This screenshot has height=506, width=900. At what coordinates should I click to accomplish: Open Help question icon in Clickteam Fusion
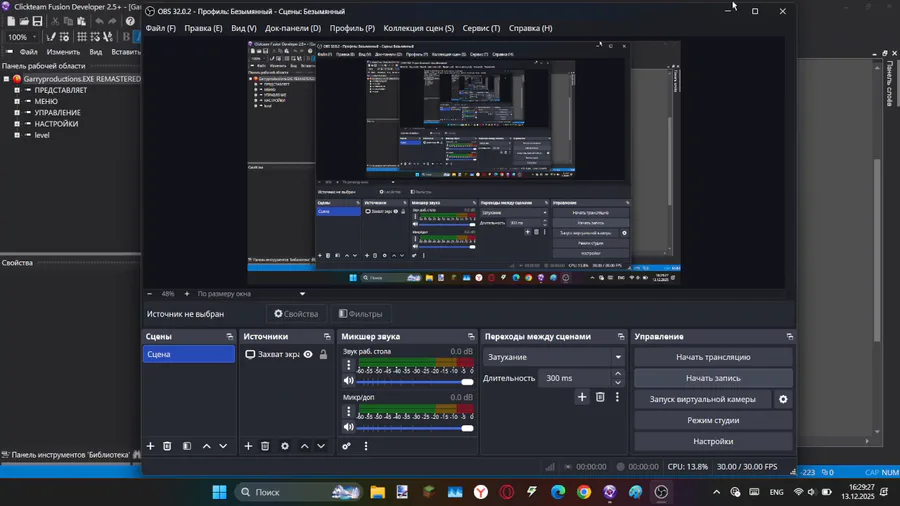coord(130,21)
